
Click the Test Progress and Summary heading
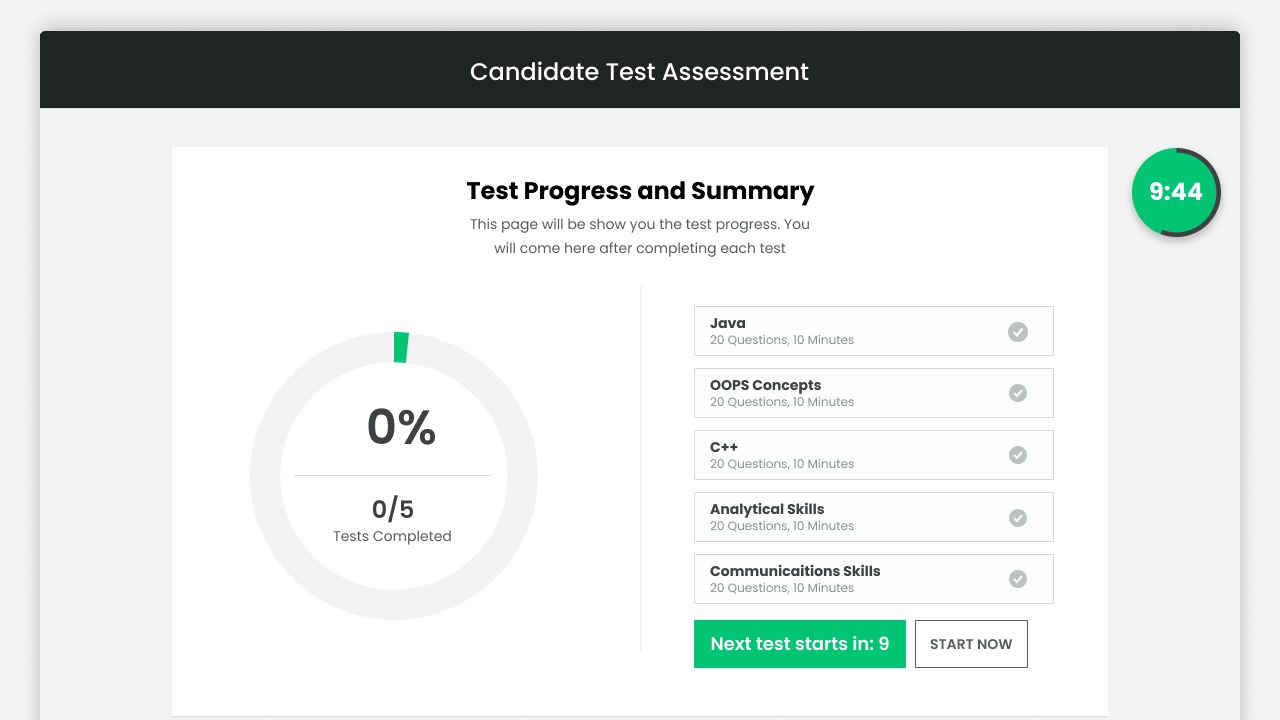640,191
